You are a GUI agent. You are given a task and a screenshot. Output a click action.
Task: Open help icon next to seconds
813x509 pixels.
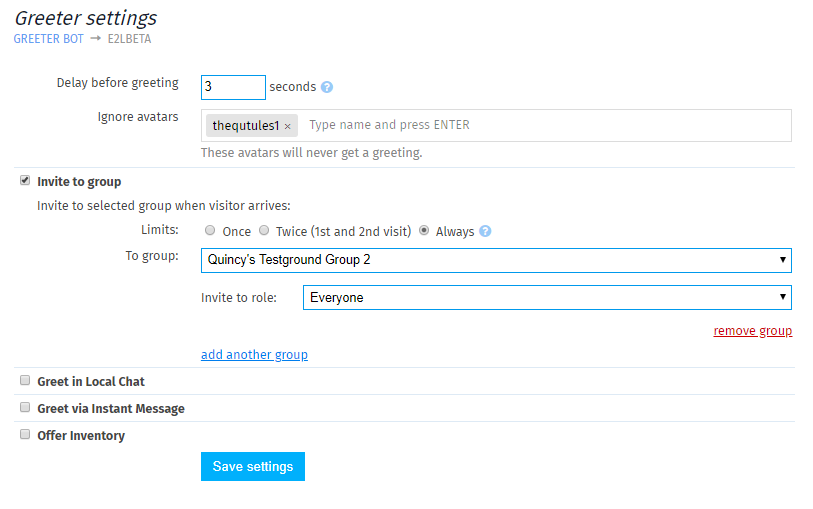click(327, 87)
